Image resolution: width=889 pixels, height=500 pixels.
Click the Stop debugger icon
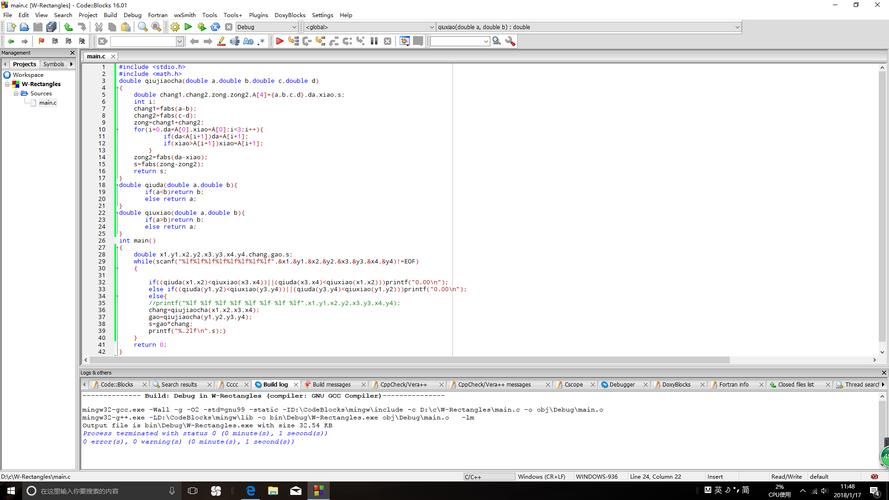[388, 41]
